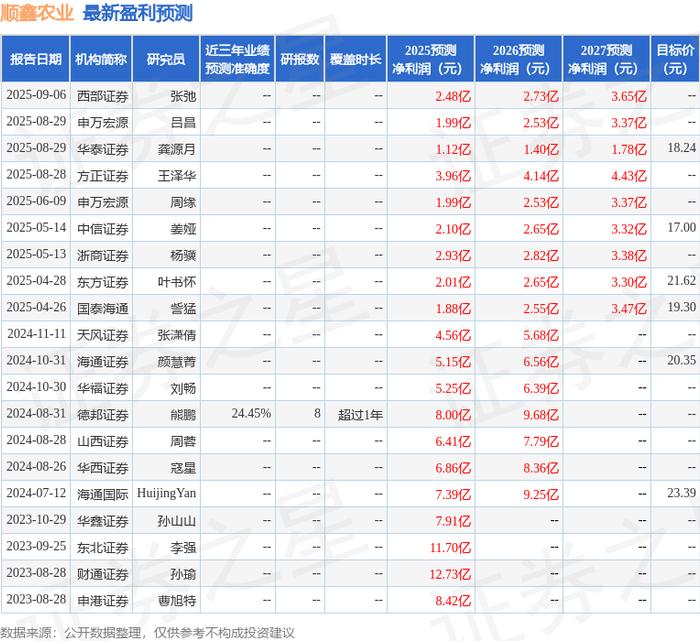Screen dimensions: 700x641
Task: Click the 数据来源 footer note
Action: (147, 633)
